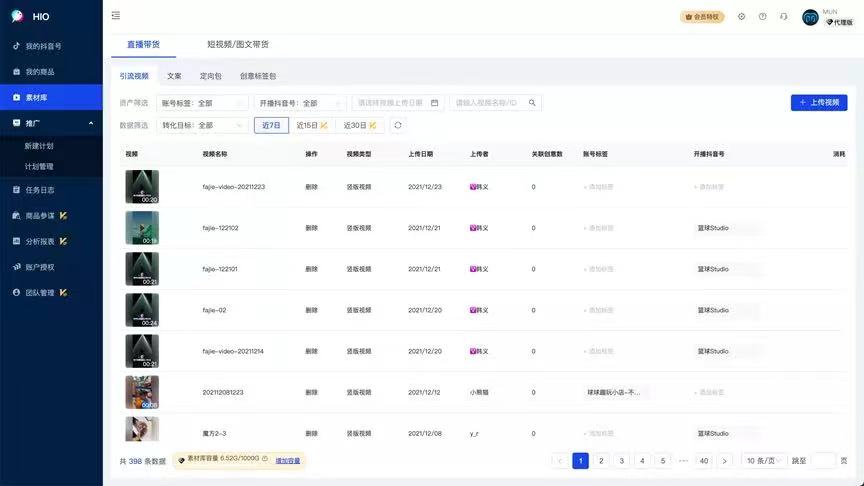
Task: Click the search magnifier icon
Action: [532, 103]
